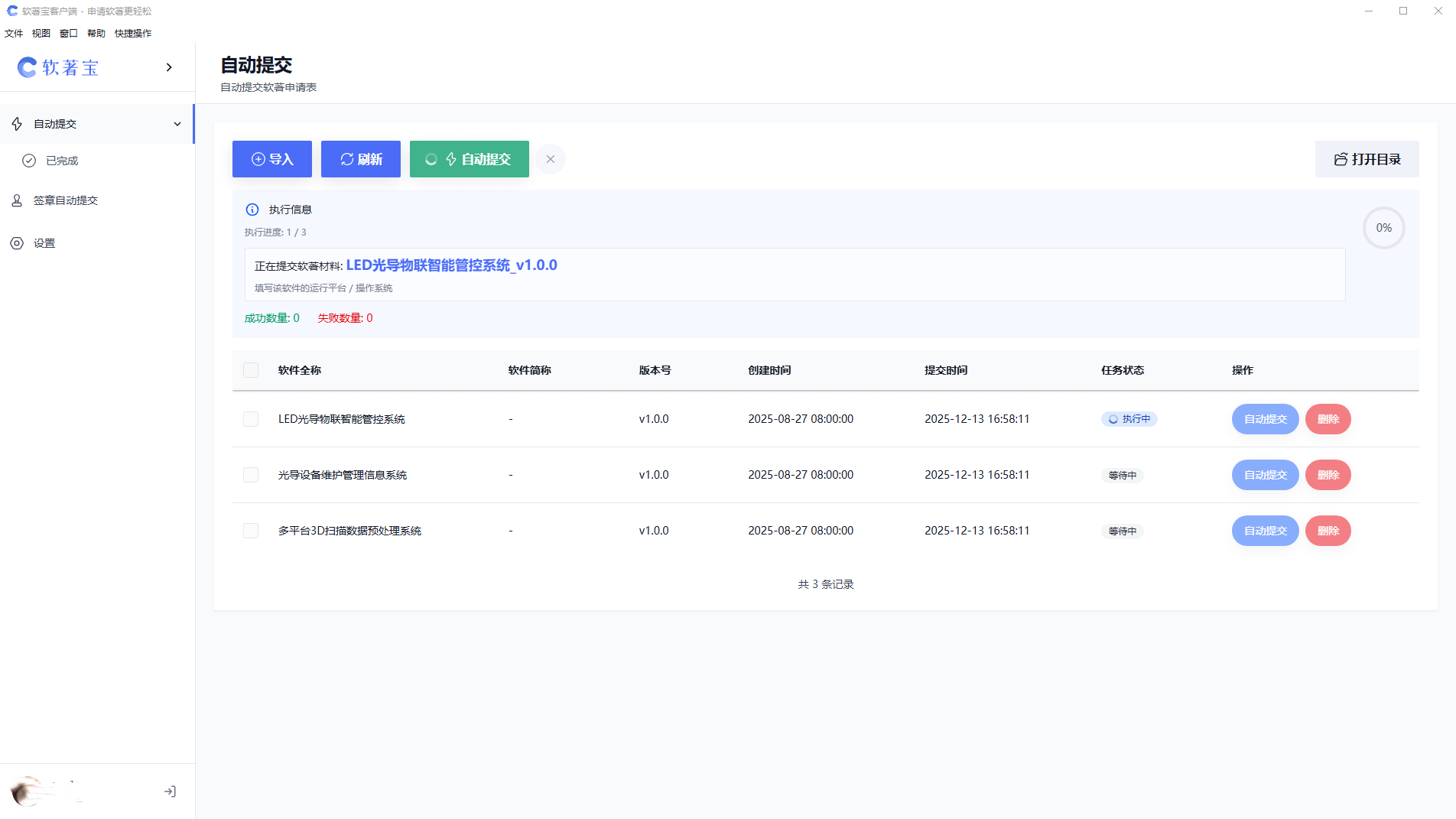Click the logout icon in sidebar footer

(x=170, y=791)
